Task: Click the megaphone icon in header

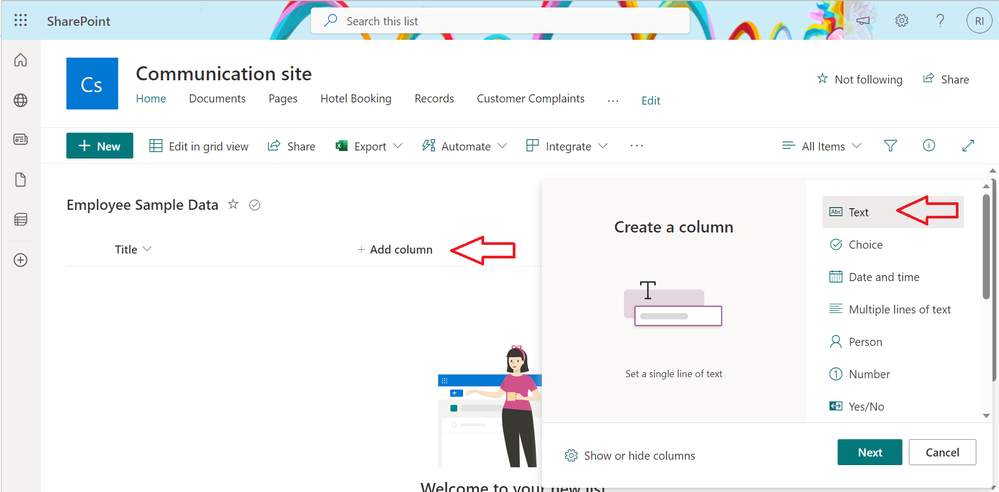Action: (x=863, y=20)
